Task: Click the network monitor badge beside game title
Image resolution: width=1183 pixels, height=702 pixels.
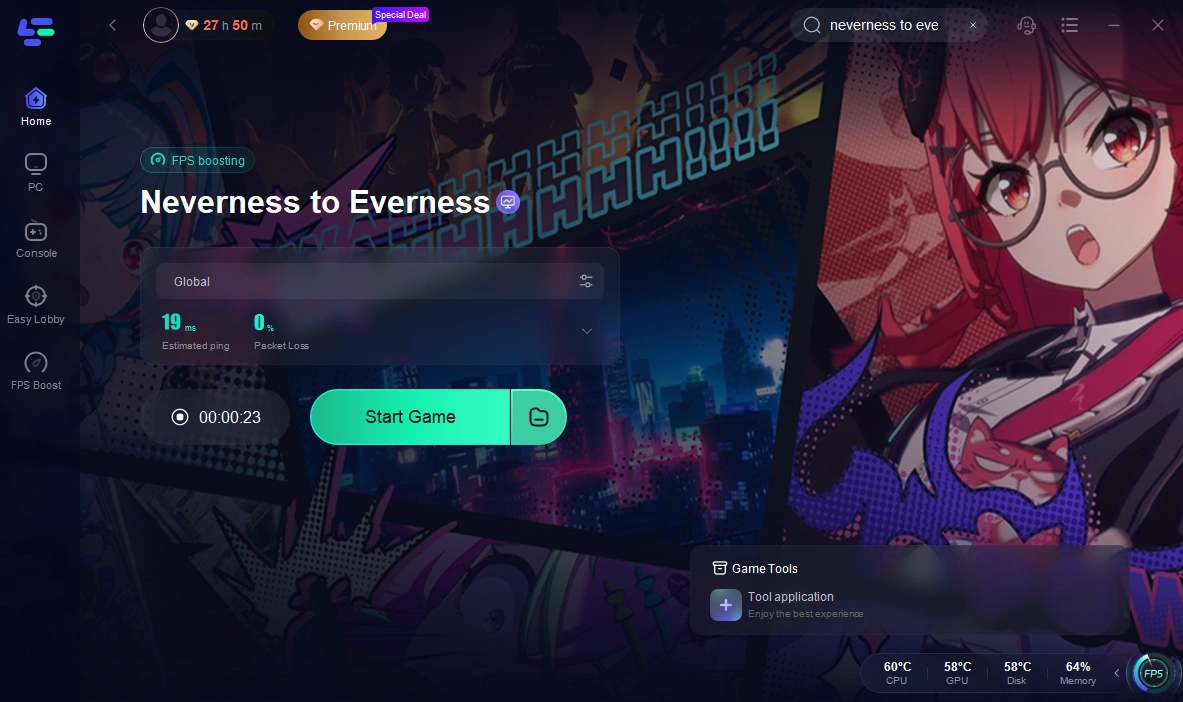Action: (x=508, y=202)
